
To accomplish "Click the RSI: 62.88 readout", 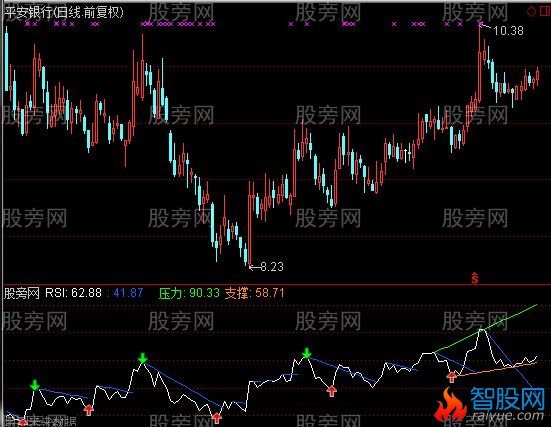I will (73, 293).
